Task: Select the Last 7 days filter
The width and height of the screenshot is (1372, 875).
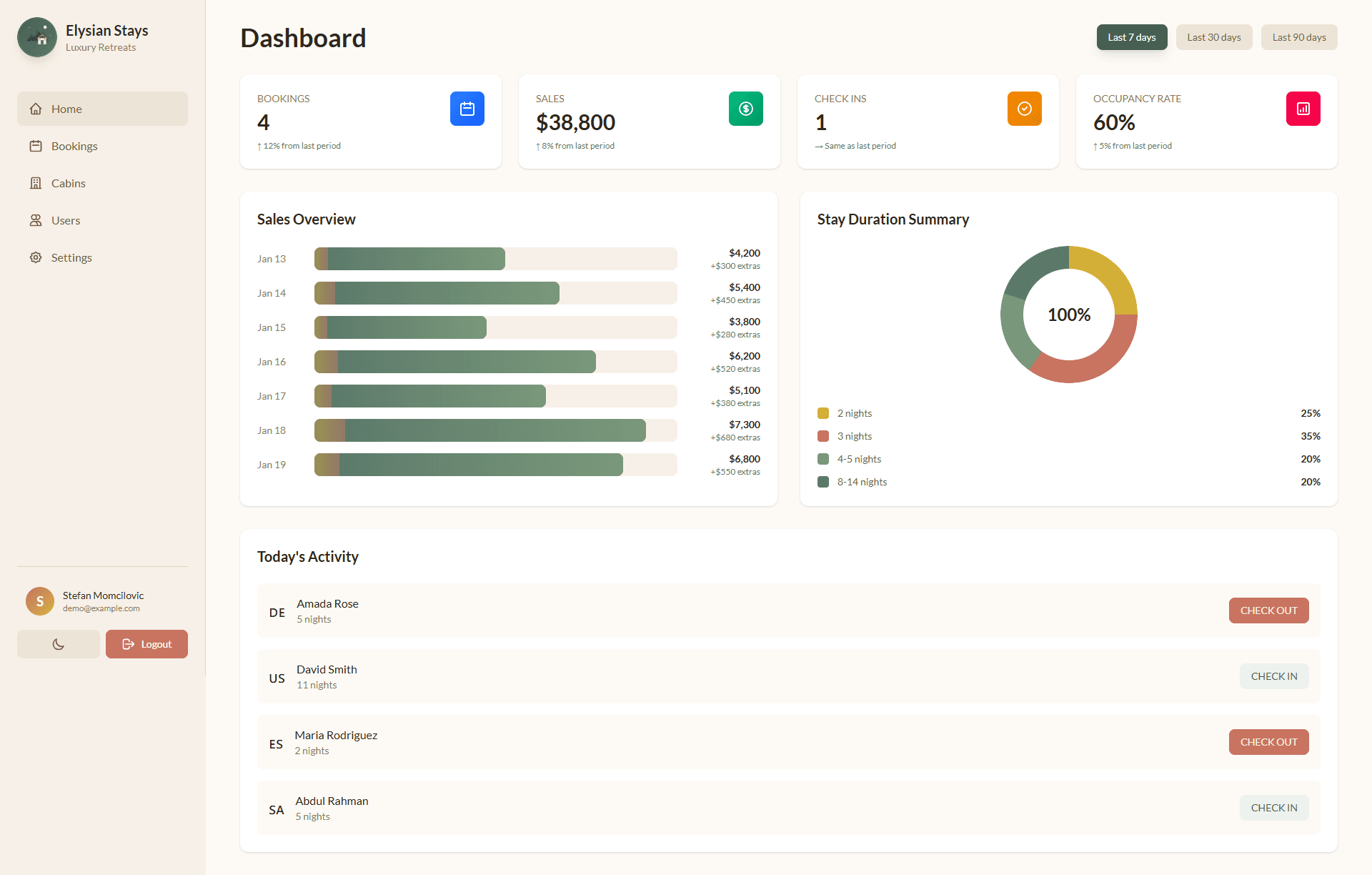Action: point(1131,37)
